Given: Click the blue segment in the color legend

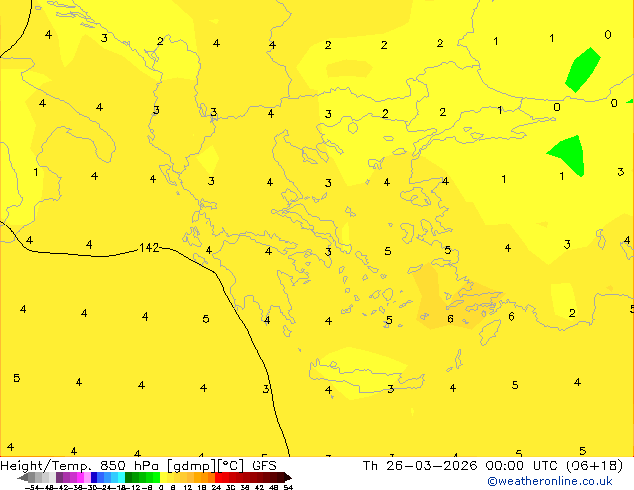Looking at the screenshot, I should (x=98, y=477).
